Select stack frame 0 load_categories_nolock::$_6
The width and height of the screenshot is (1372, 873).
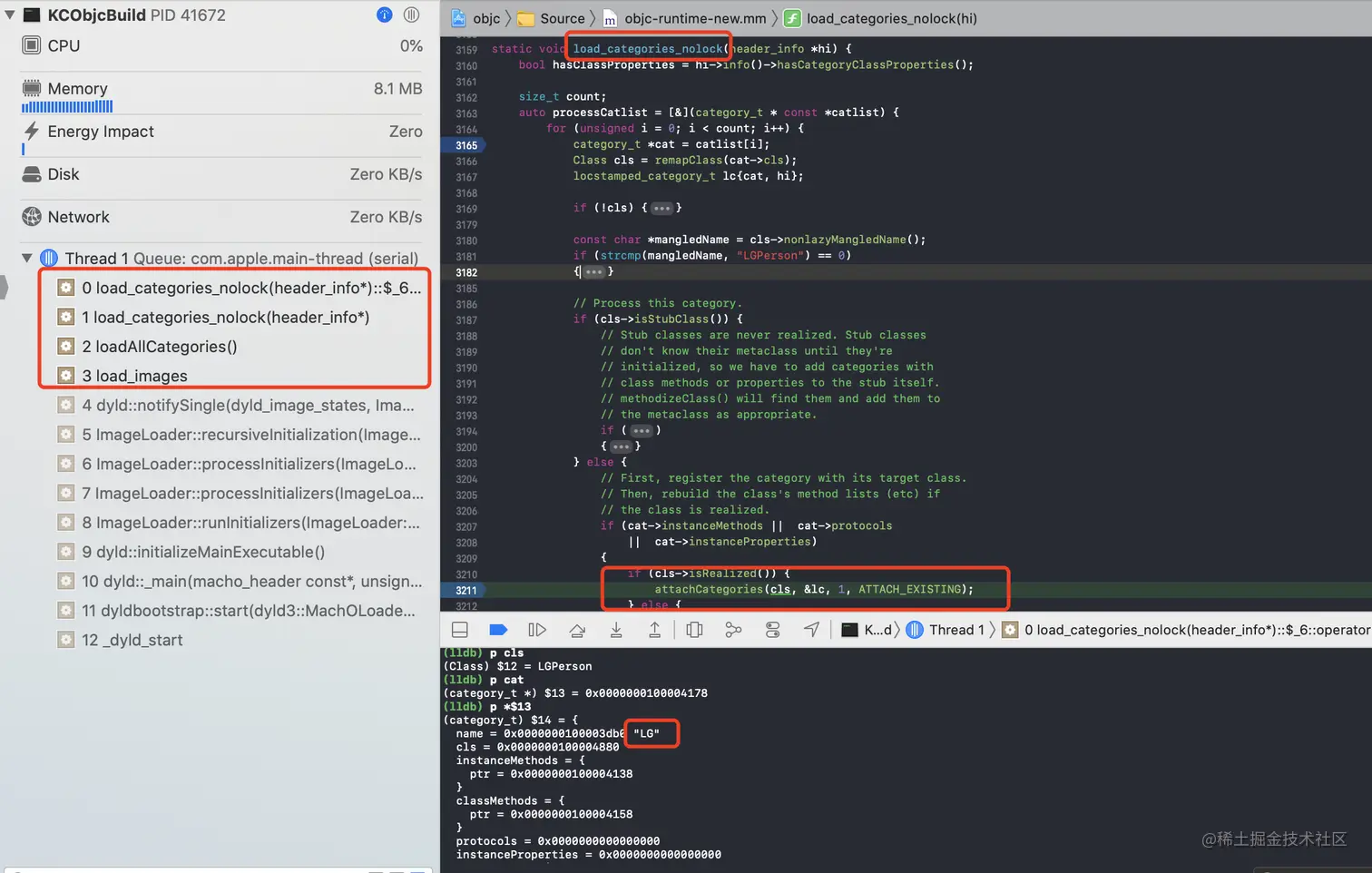[240, 288]
